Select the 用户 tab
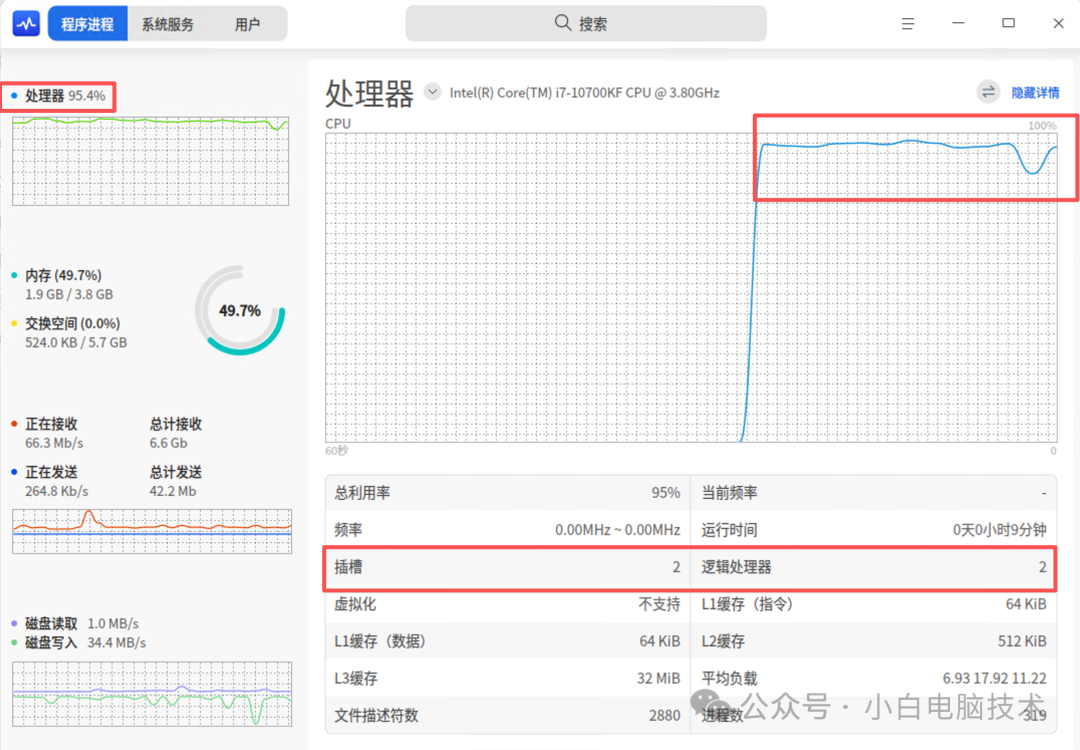 (x=247, y=24)
